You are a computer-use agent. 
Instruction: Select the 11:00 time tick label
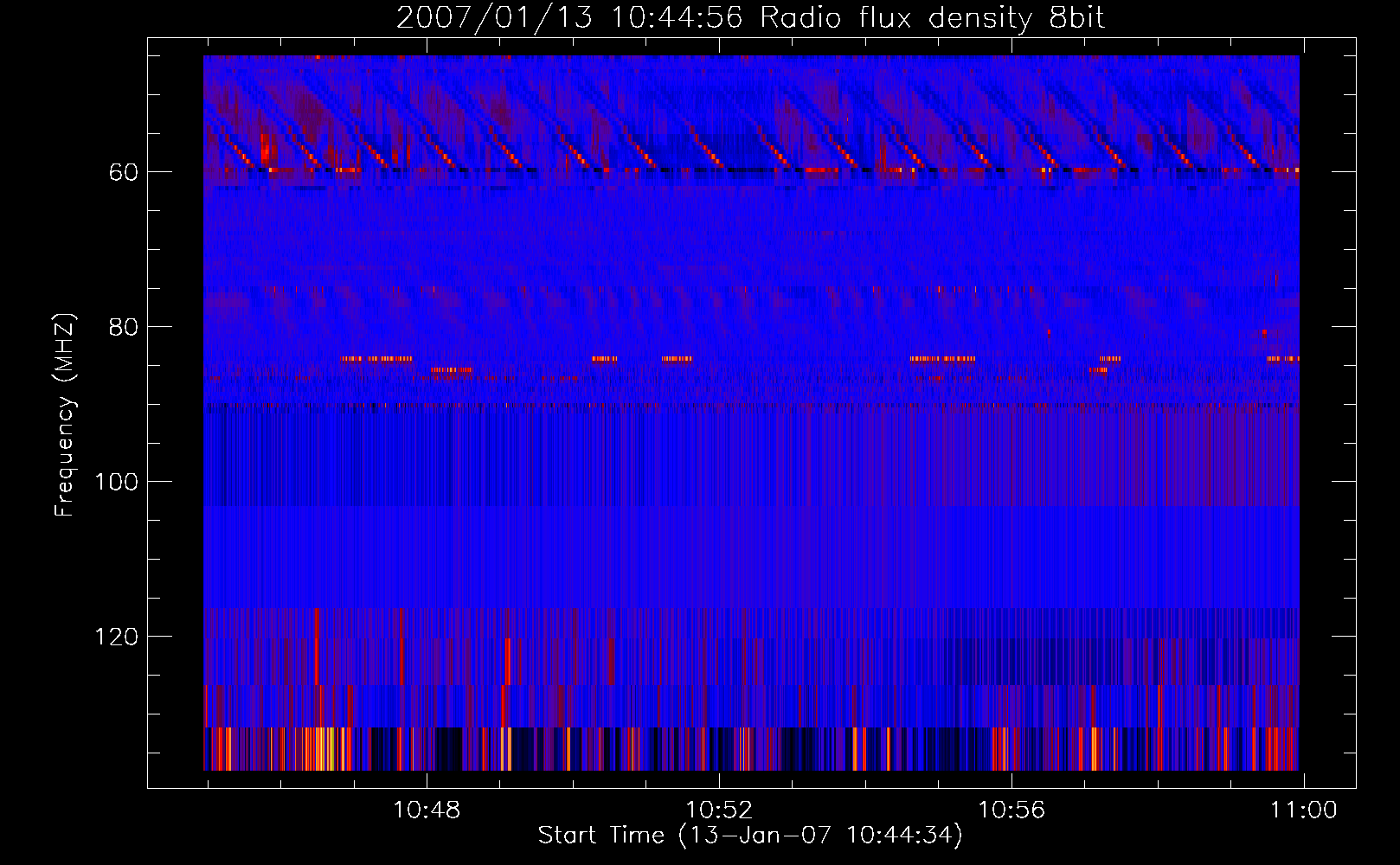1303,811
